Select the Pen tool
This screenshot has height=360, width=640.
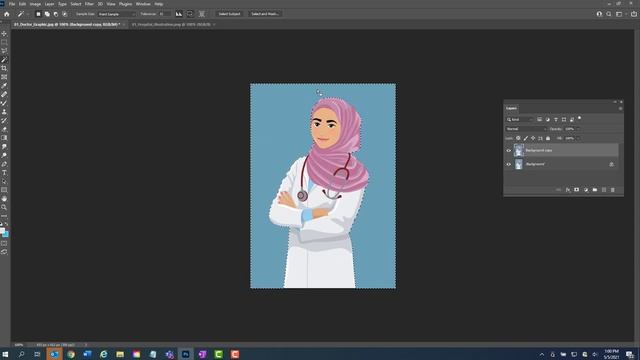4,164
